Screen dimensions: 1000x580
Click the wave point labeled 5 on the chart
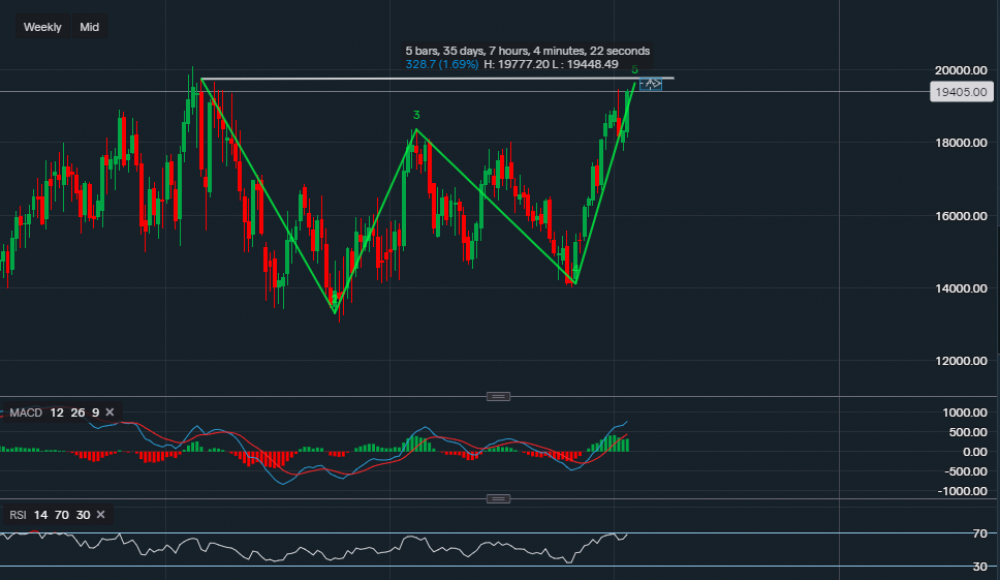[634, 70]
